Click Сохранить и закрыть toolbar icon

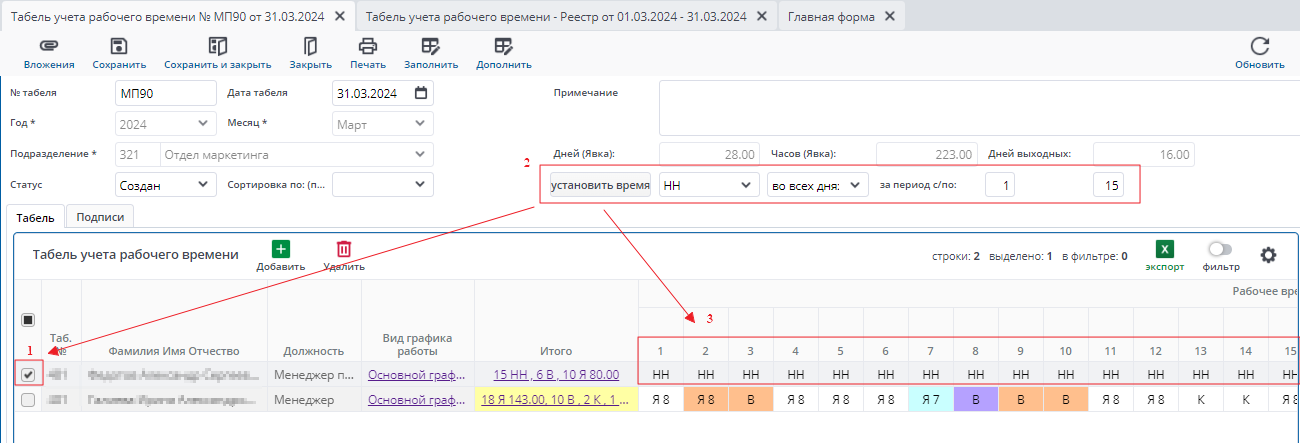218,46
